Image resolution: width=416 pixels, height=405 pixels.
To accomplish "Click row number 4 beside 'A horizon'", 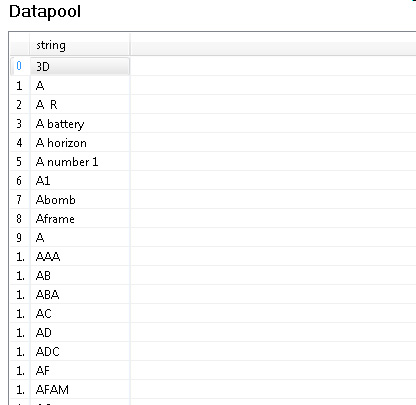I will click(x=20, y=143).
